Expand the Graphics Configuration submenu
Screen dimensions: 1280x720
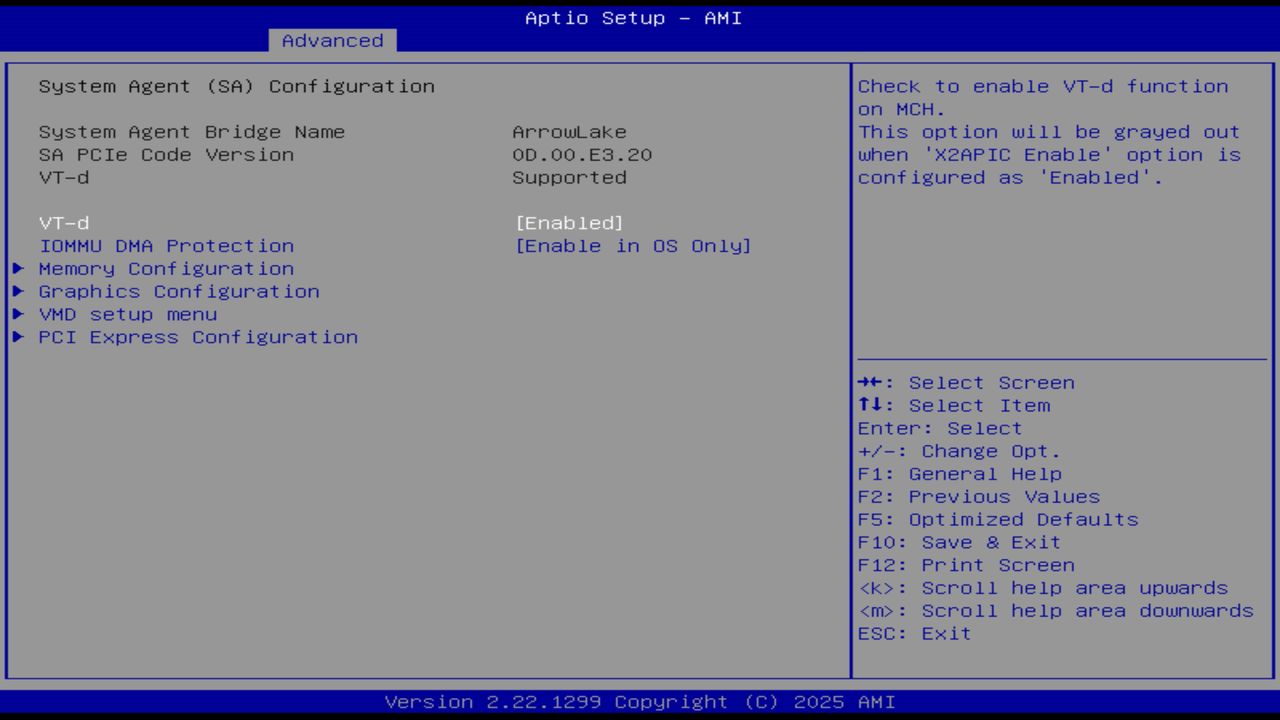178,291
